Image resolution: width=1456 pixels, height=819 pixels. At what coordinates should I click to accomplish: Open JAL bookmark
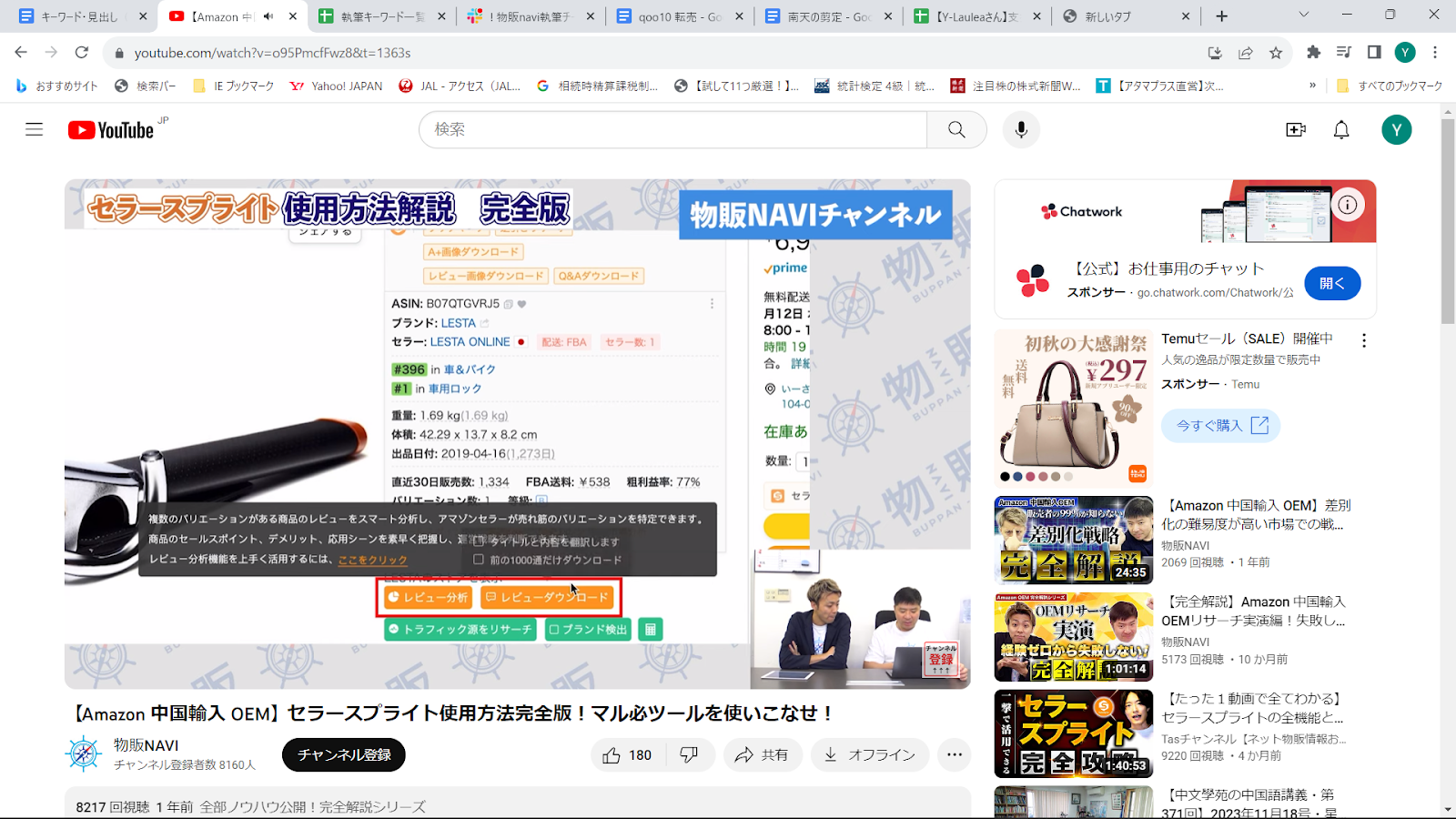pyautogui.click(x=460, y=86)
